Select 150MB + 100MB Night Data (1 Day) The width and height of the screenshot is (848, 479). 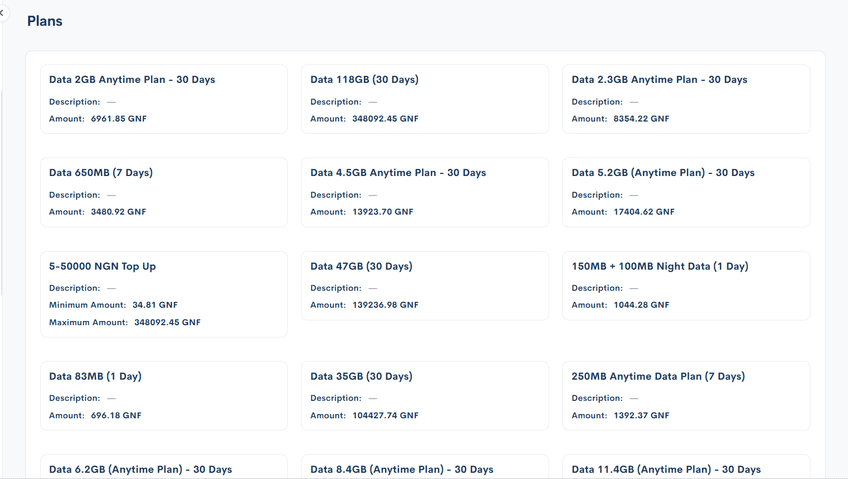point(660,266)
